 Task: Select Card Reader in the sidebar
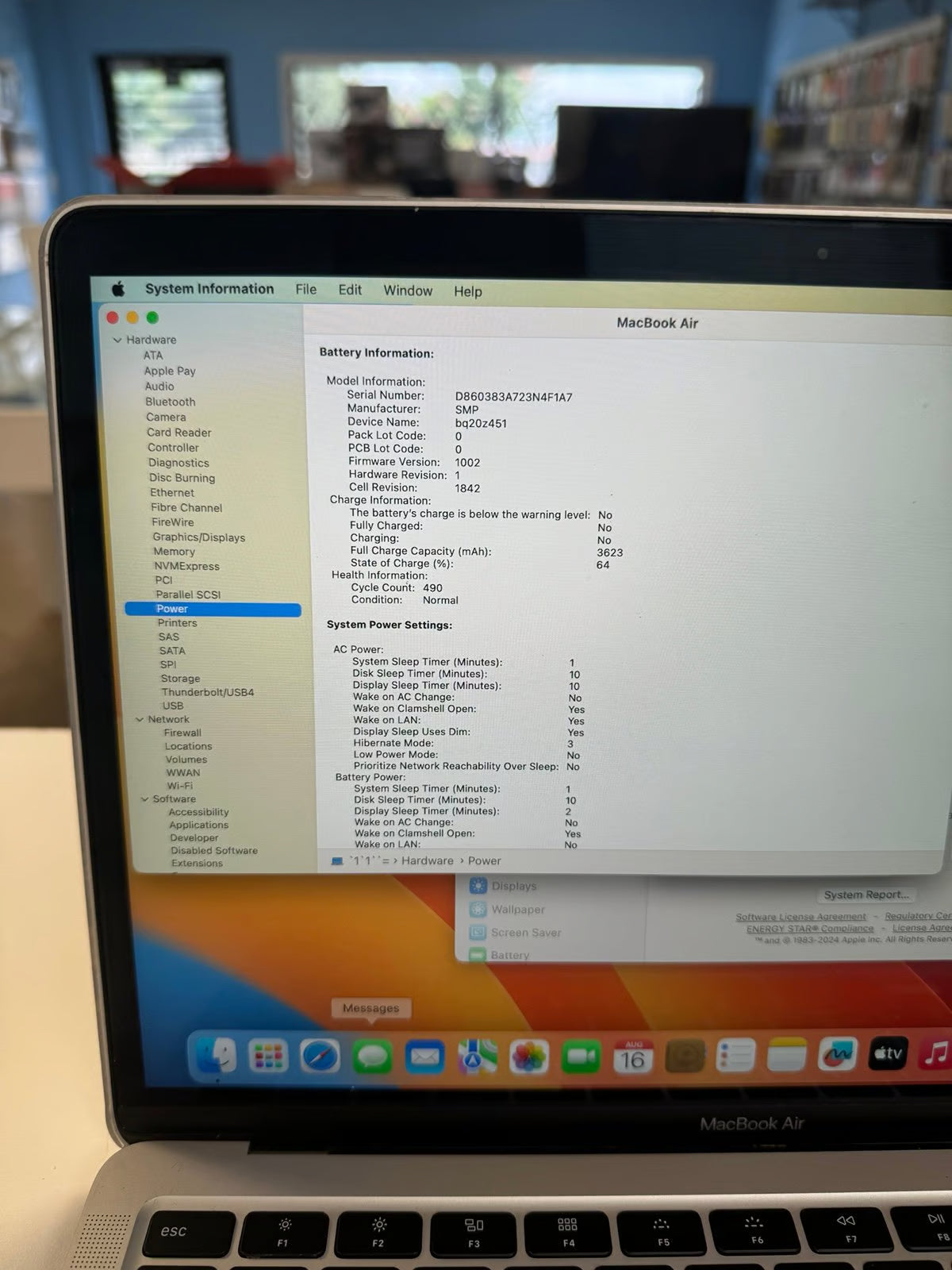(179, 433)
